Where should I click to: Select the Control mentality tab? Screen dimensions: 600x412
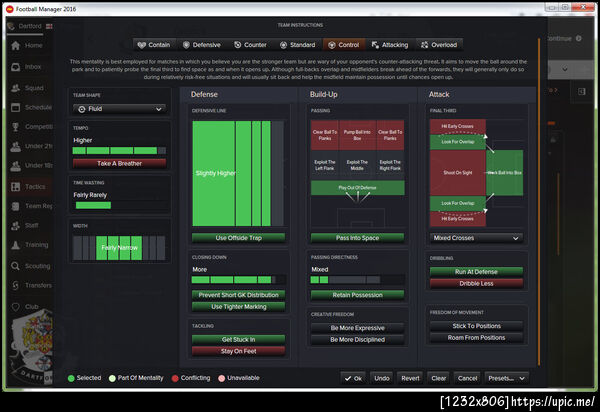pyautogui.click(x=344, y=45)
